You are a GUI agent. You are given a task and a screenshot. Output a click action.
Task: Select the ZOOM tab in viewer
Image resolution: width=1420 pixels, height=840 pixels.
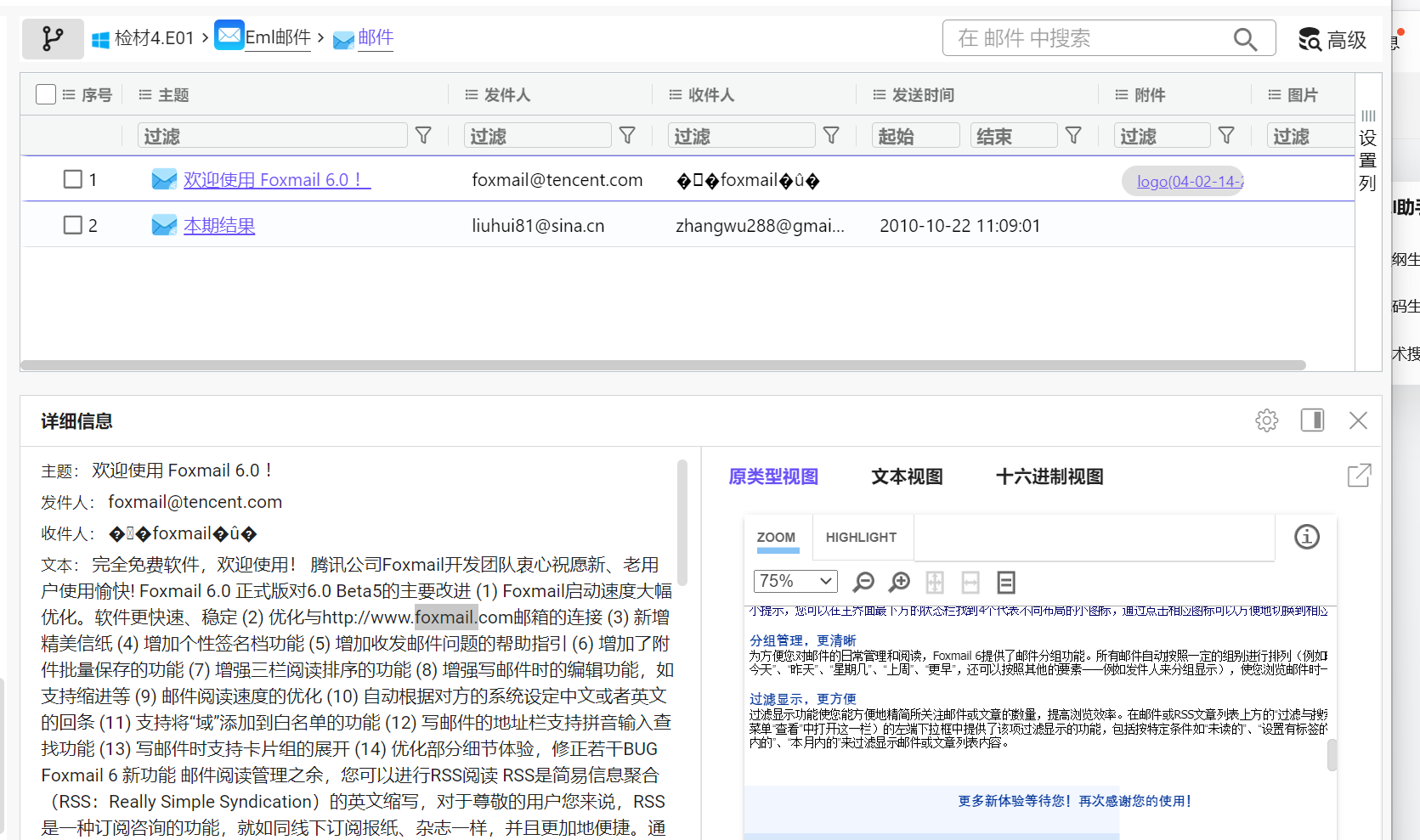pos(777,538)
